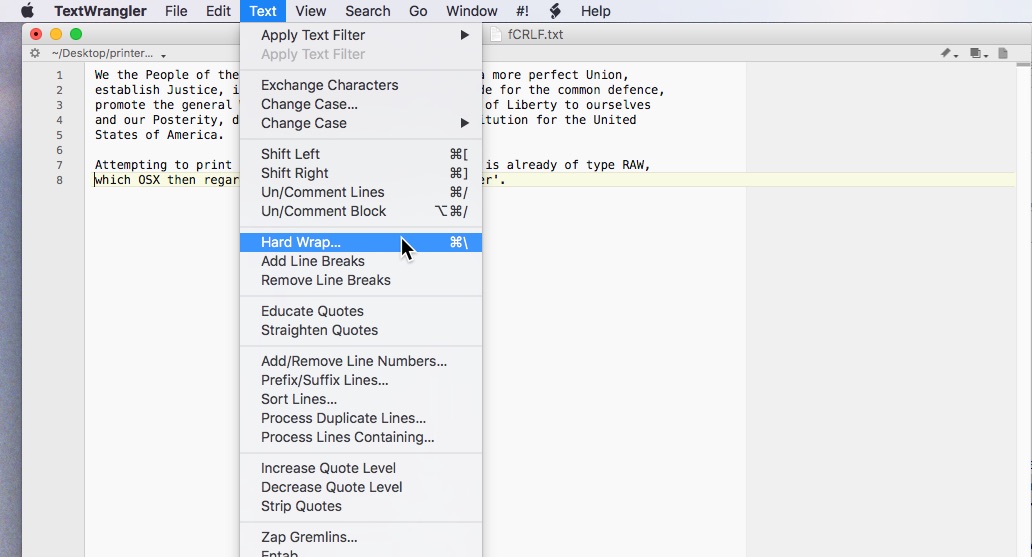Choose Change Case... with ellipsis

point(361,104)
